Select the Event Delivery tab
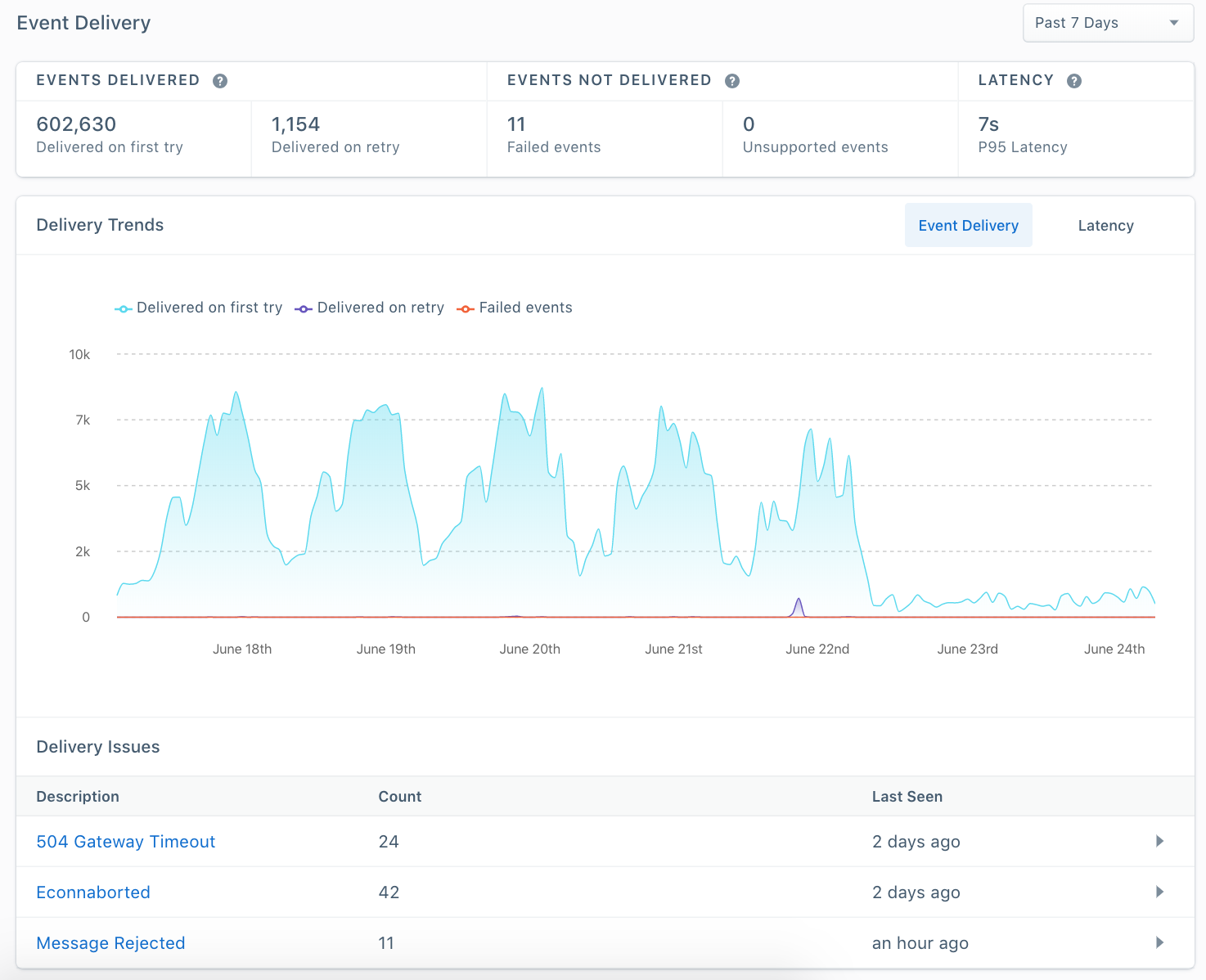 [969, 225]
